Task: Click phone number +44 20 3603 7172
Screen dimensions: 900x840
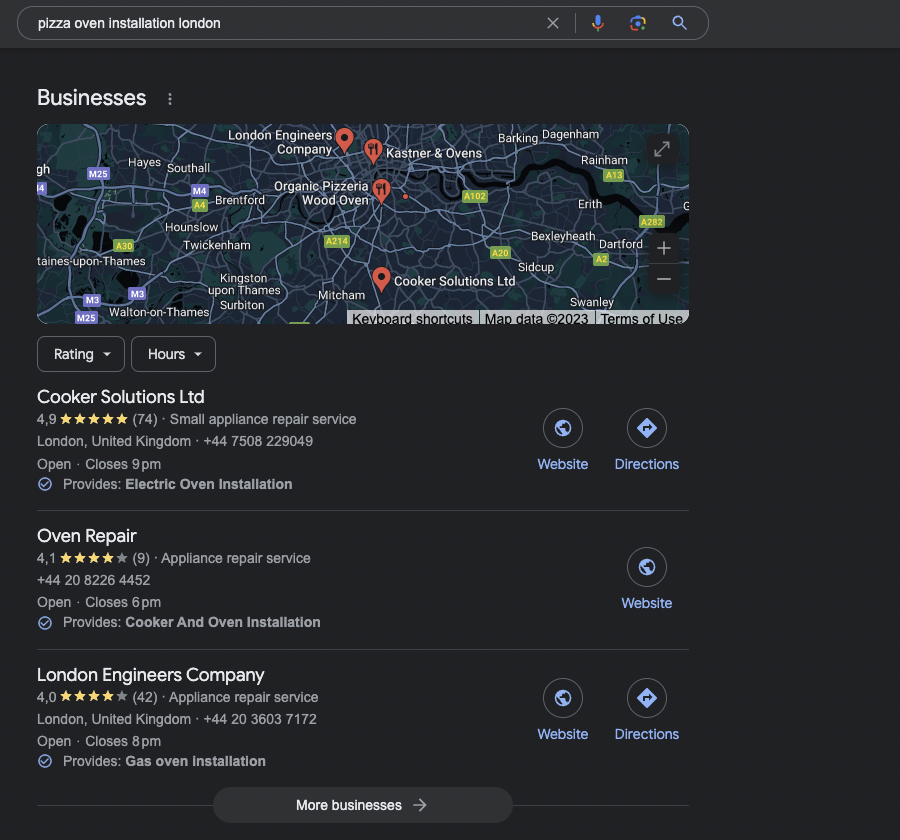Action: click(x=260, y=719)
